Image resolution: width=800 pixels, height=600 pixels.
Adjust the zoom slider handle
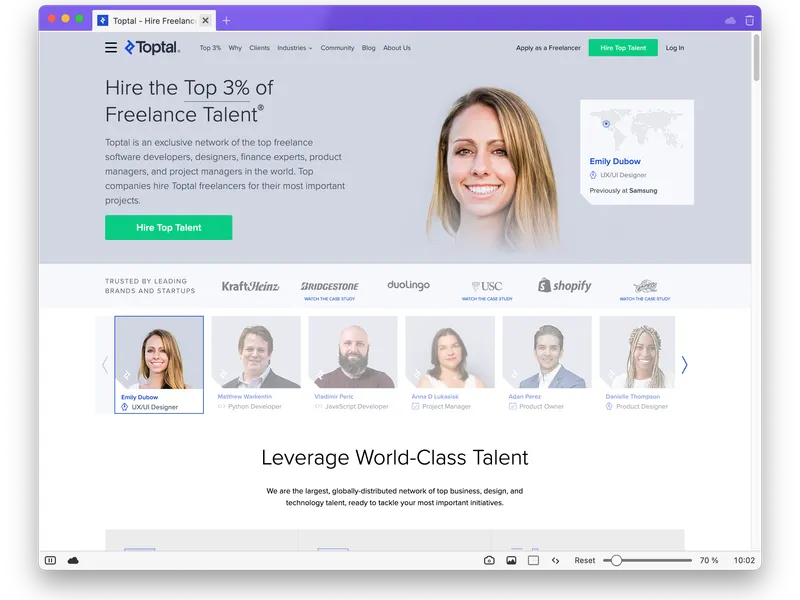[616, 560]
